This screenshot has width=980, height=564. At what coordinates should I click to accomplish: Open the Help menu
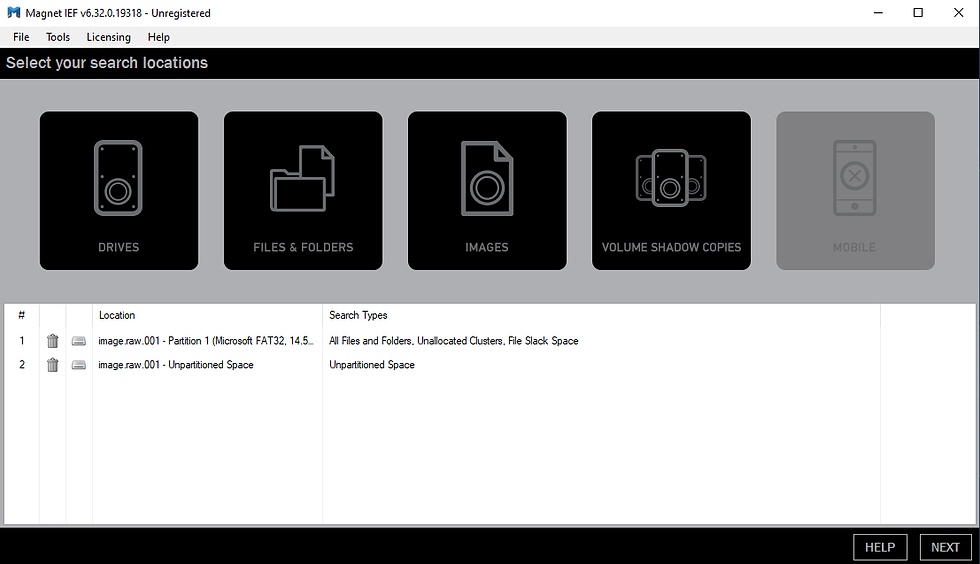pos(159,37)
